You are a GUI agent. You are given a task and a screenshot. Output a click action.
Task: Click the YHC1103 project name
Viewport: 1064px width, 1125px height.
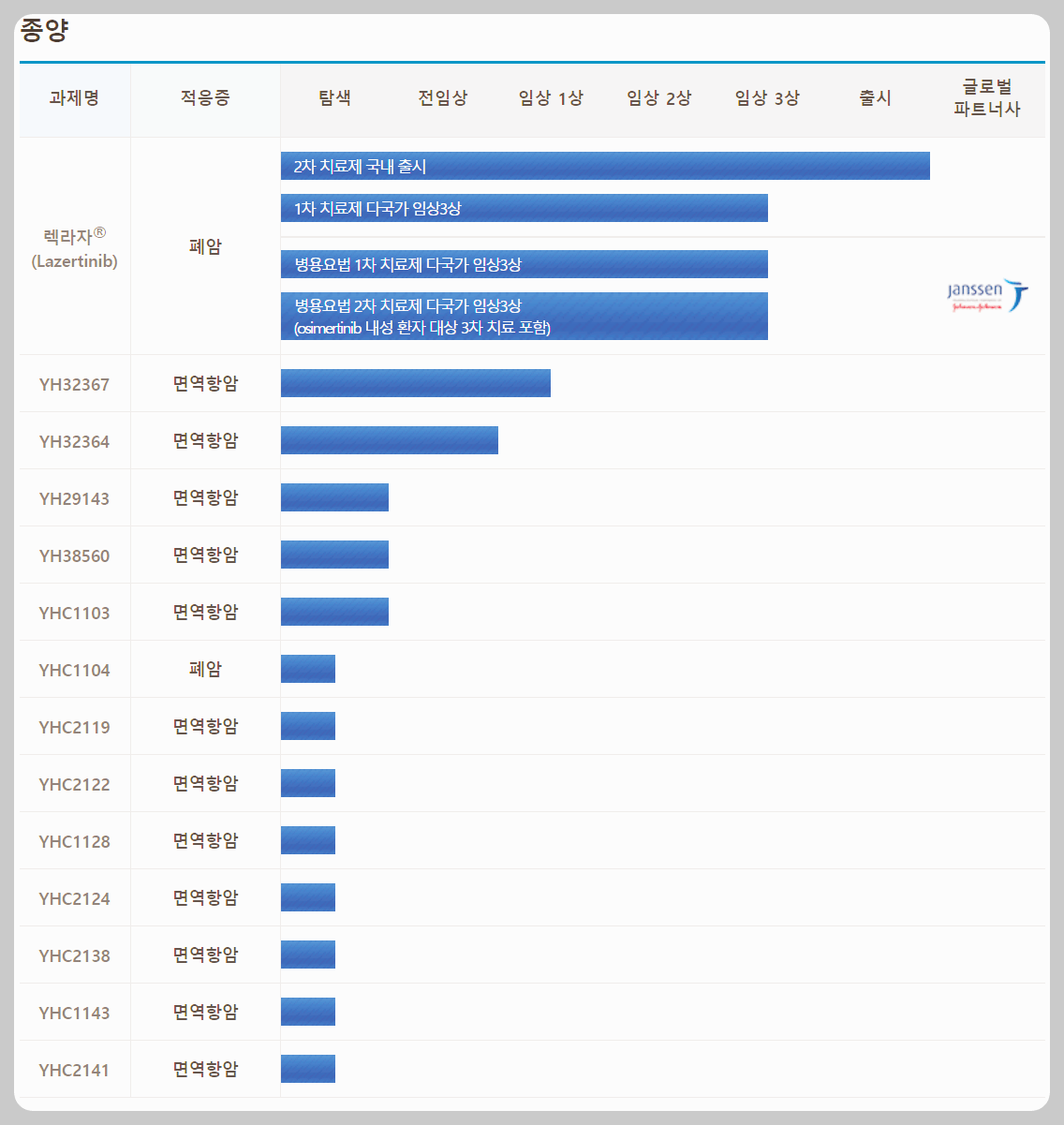tap(74, 612)
